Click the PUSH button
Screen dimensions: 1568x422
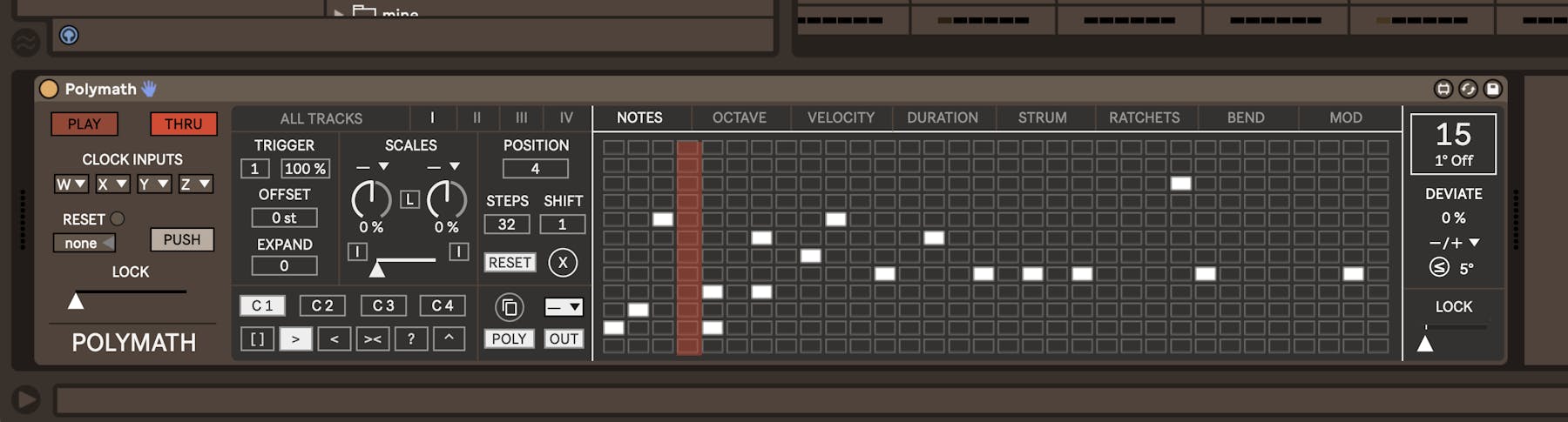[x=182, y=239]
